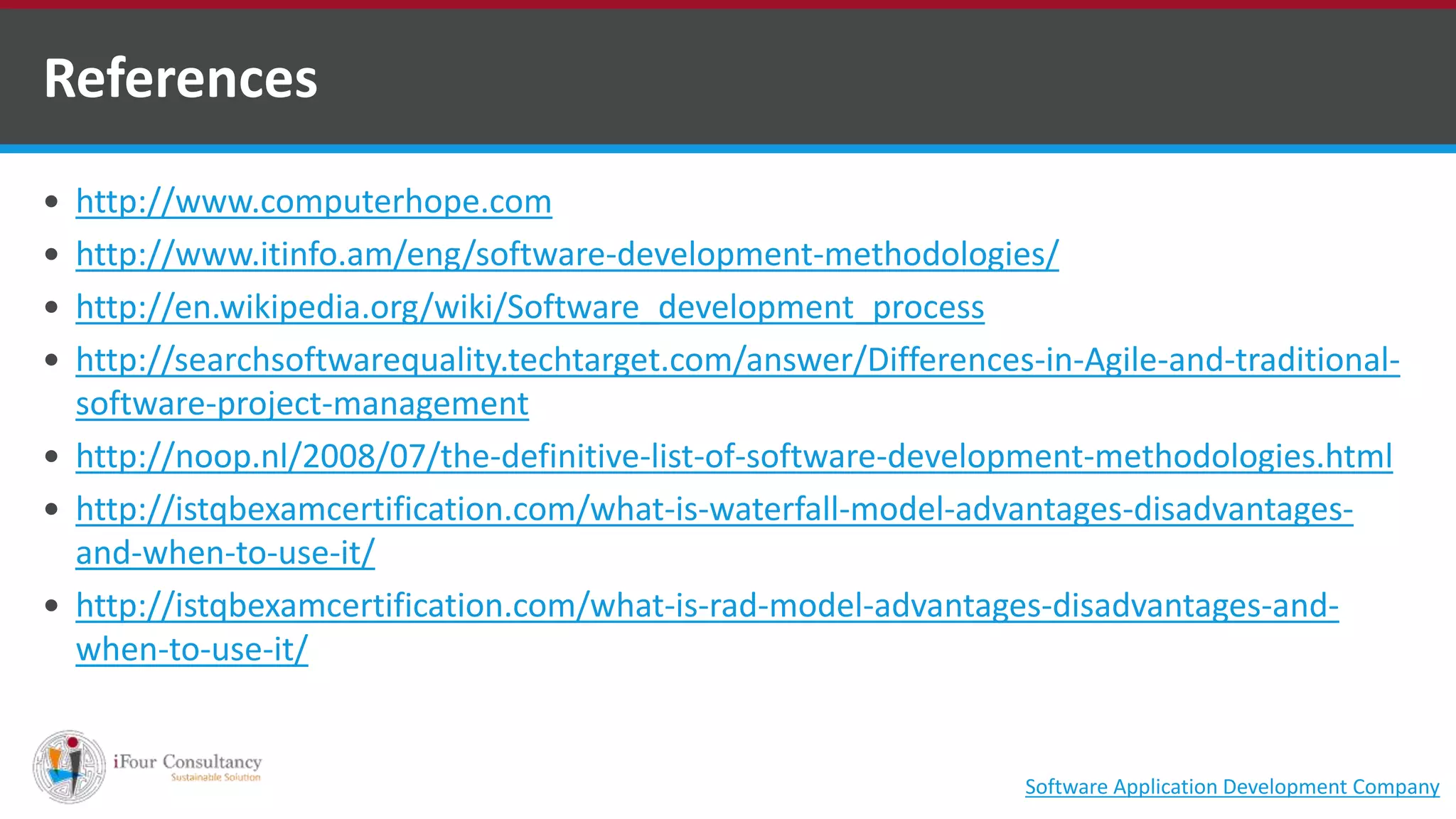Open the computerhope.com reference link

(314, 201)
